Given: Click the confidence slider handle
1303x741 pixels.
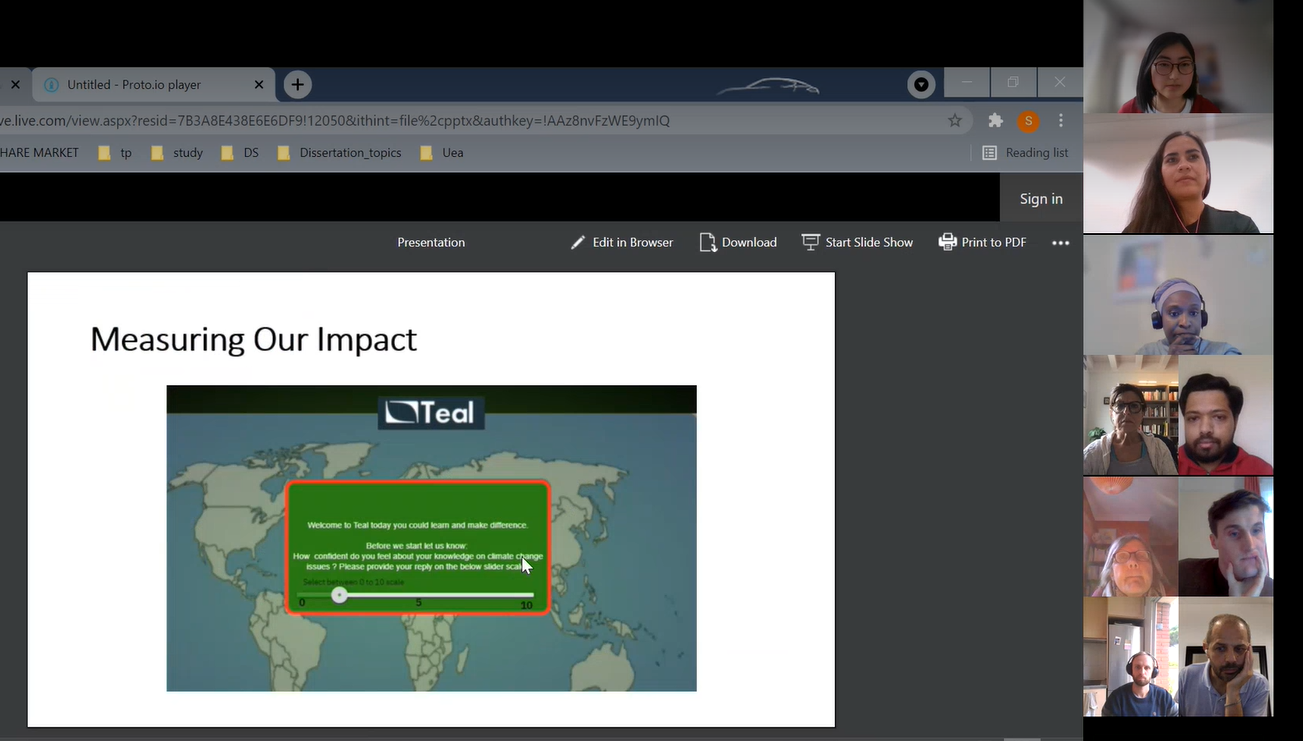Looking at the screenshot, I should point(339,595).
